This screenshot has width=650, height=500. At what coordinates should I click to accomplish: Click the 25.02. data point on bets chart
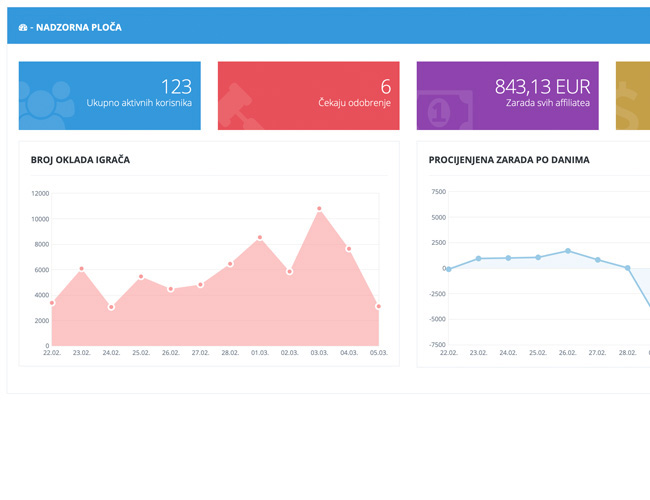[141, 277]
